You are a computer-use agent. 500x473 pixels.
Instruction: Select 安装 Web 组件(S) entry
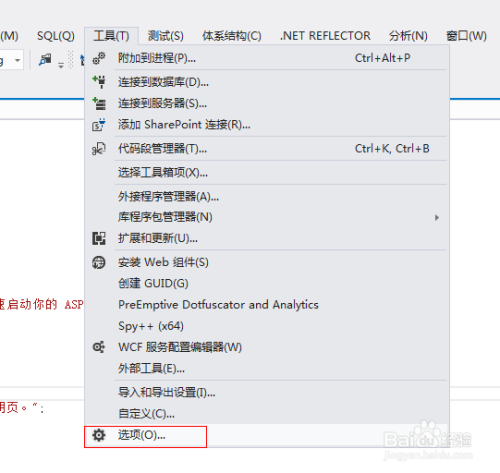pos(267,262)
